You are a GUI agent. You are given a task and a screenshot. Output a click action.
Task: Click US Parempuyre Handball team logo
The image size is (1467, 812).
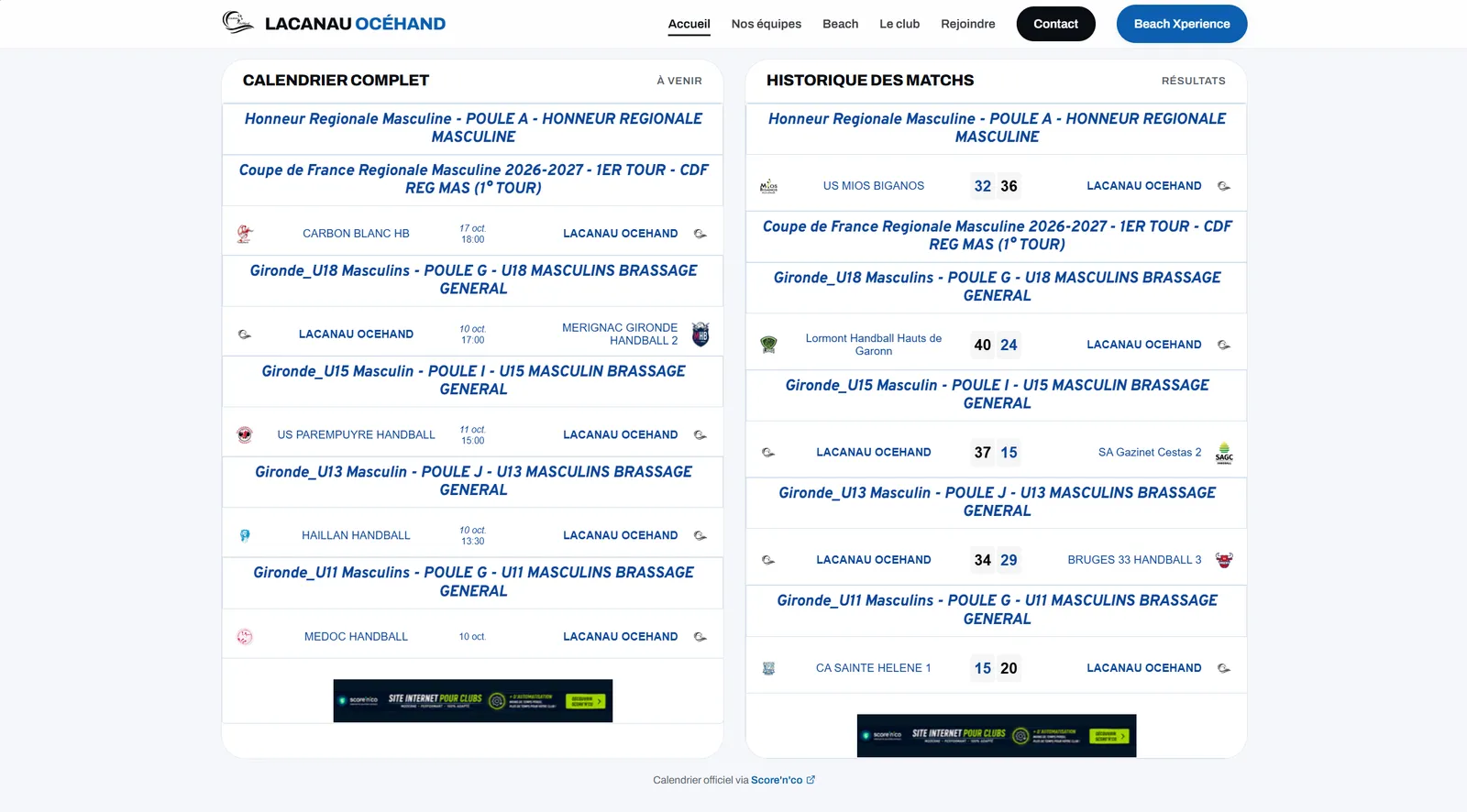click(245, 435)
